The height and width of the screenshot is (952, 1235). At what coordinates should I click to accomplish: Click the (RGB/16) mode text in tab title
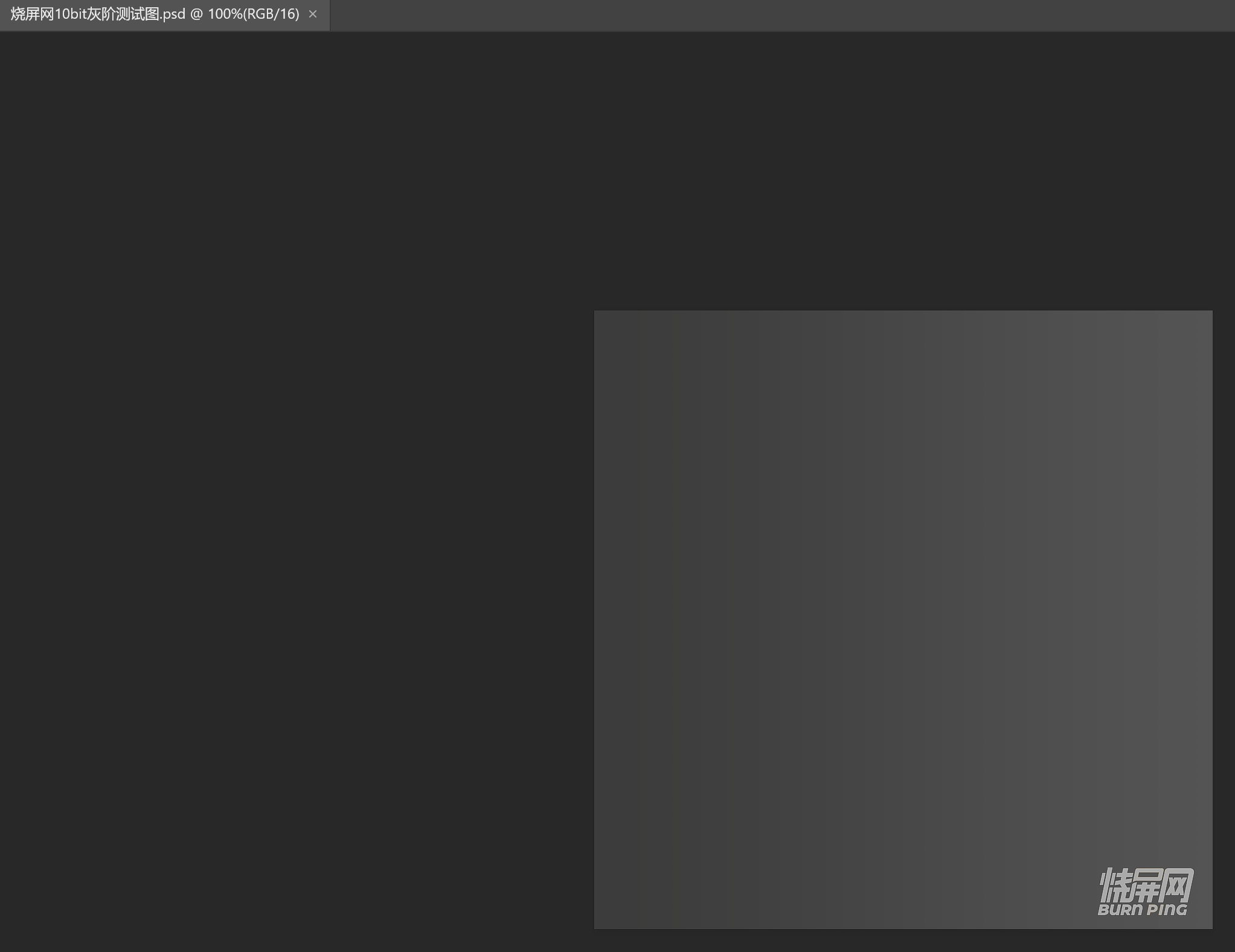271,14
